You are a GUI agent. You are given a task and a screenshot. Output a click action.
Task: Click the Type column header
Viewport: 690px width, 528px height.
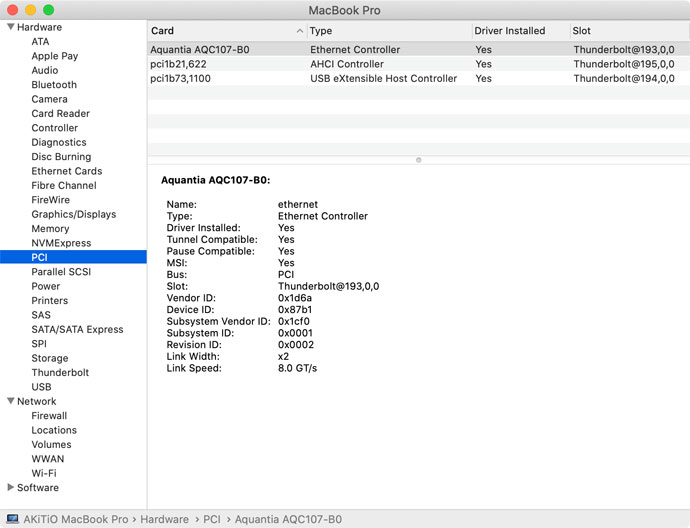click(388, 31)
